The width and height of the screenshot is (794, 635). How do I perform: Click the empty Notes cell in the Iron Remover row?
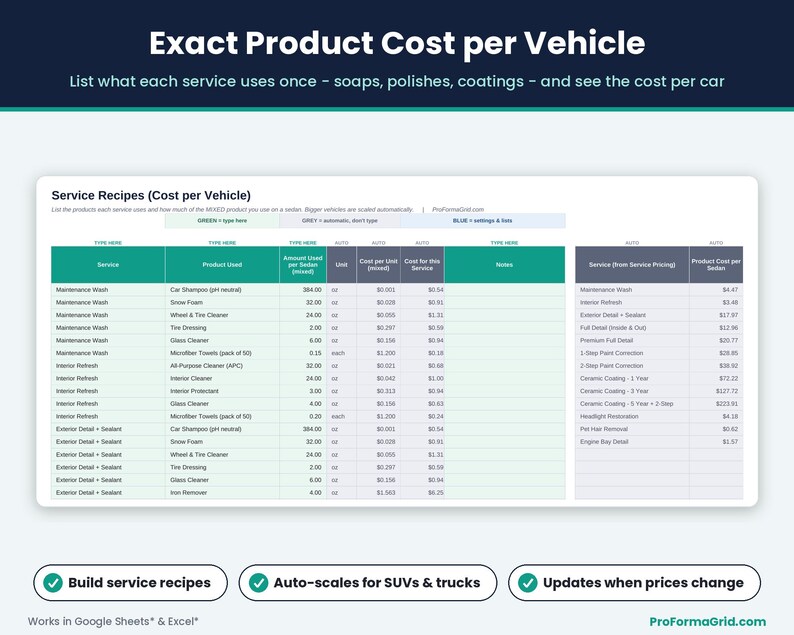pyautogui.click(x=504, y=493)
